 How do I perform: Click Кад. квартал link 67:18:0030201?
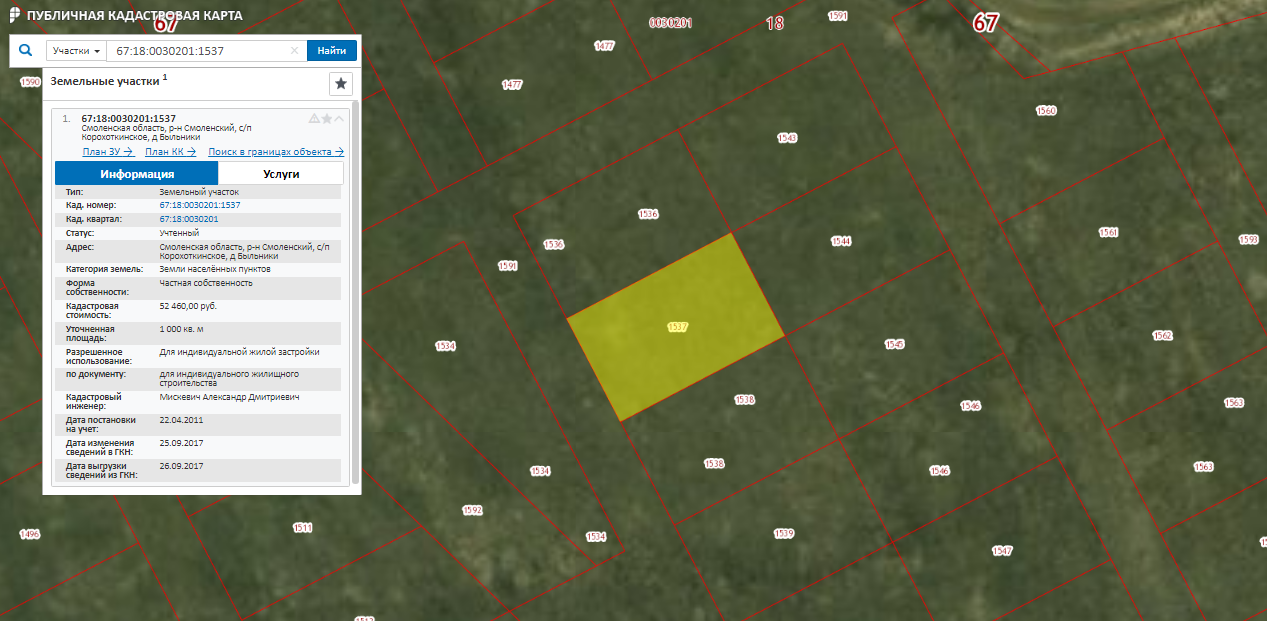189,218
